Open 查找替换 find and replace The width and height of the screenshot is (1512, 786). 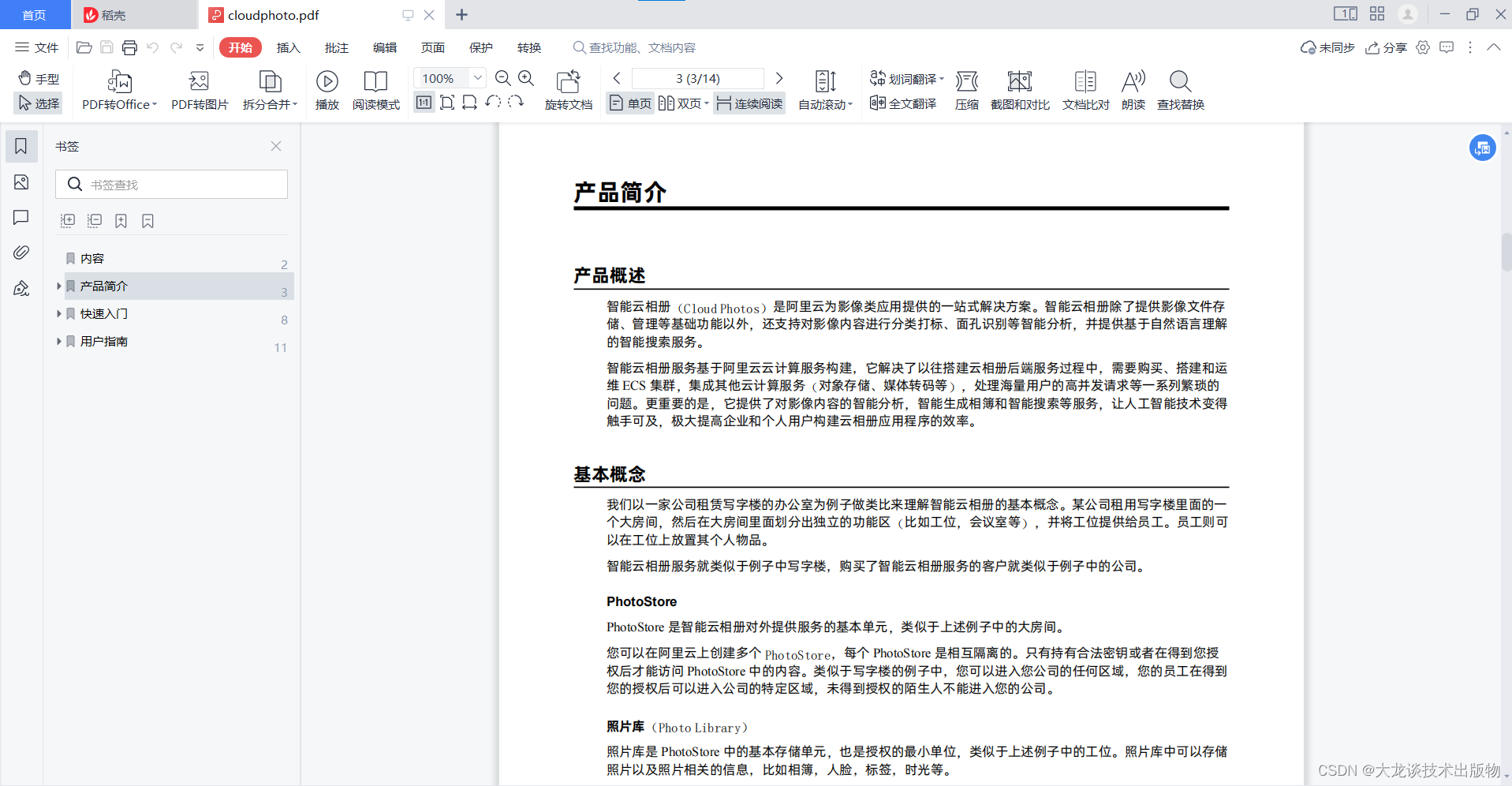click(x=1180, y=82)
